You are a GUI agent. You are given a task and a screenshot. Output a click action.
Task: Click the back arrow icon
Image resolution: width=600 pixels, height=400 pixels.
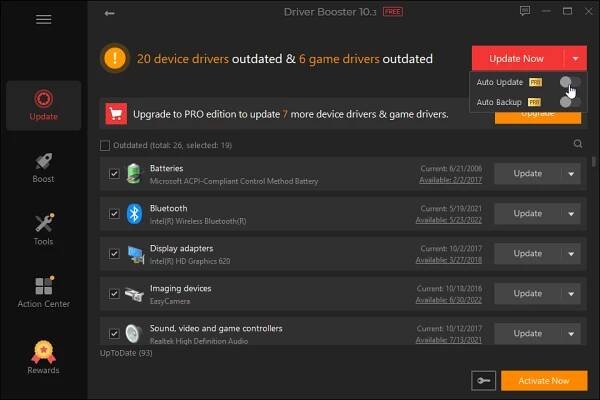pos(109,13)
